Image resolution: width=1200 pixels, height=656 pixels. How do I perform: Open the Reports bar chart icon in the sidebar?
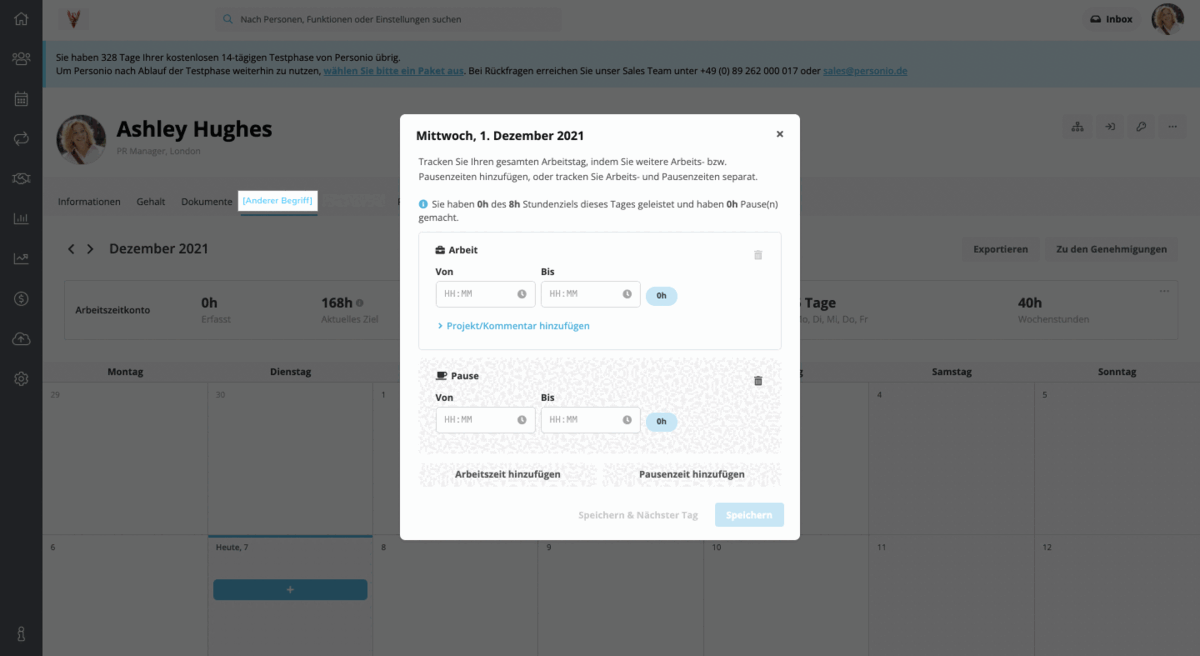(x=20, y=218)
